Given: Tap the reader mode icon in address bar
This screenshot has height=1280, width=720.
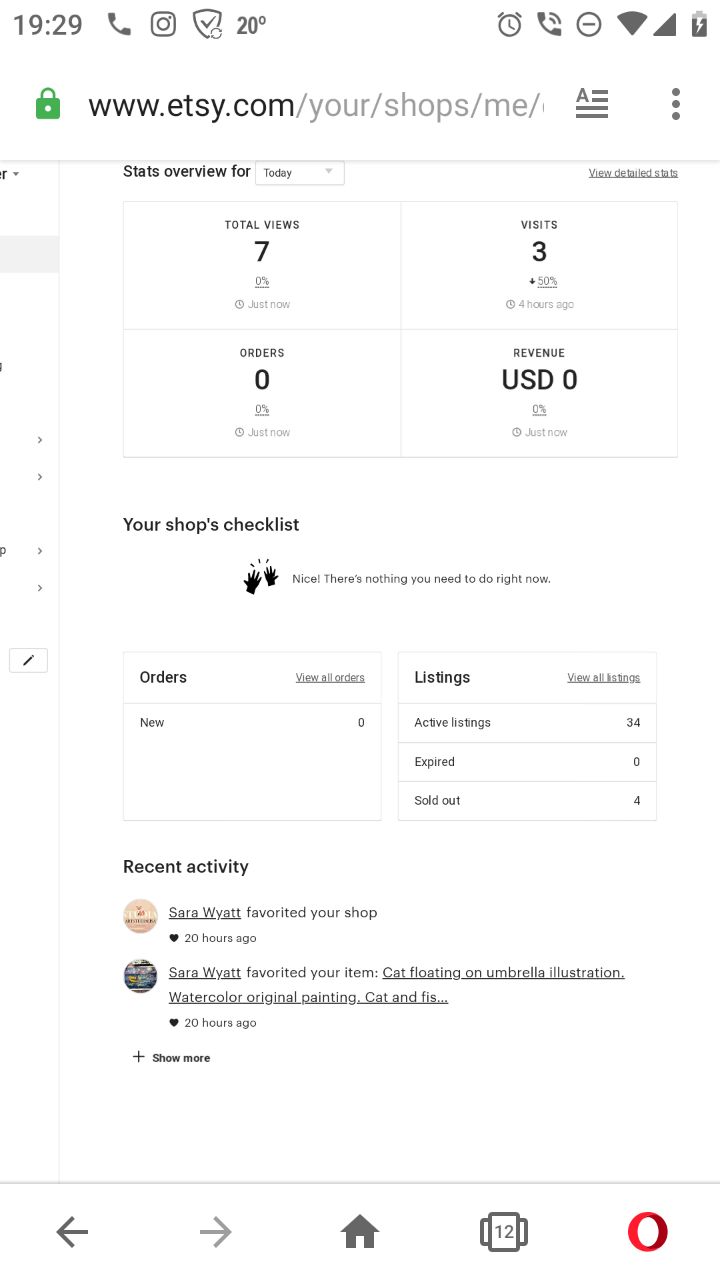Looking at the screenshot, I should 592,104.
